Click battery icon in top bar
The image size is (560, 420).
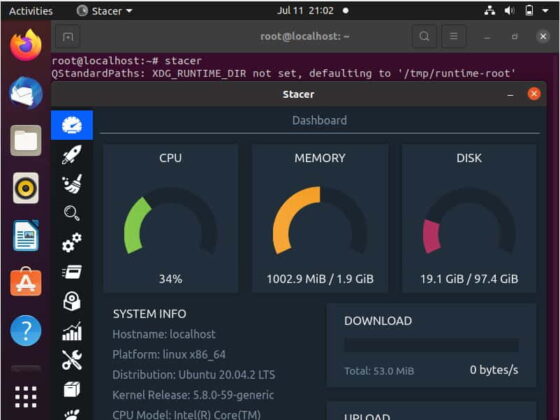click(529, 11)
